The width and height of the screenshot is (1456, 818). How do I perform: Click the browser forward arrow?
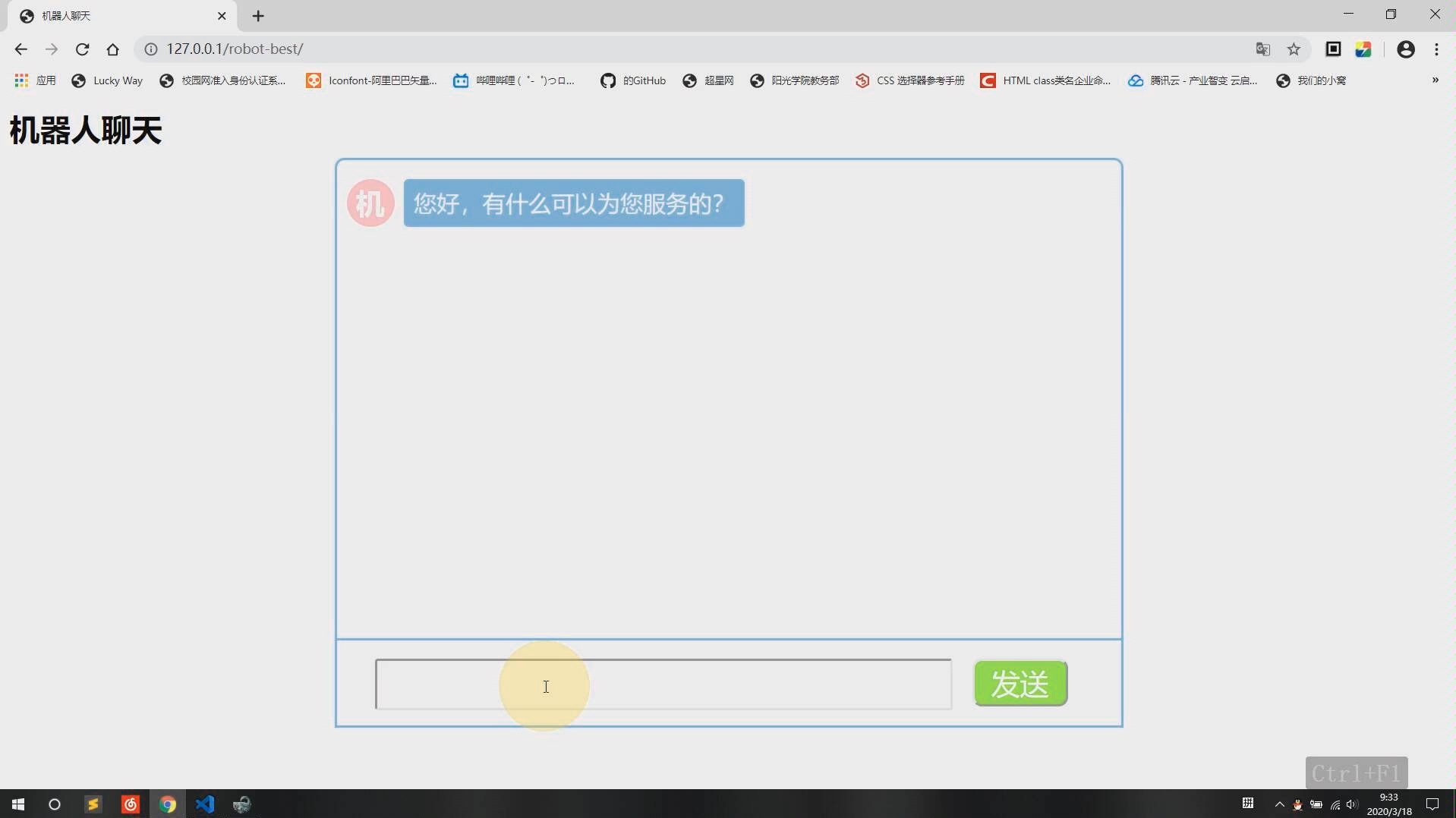(x=51, y=49)
